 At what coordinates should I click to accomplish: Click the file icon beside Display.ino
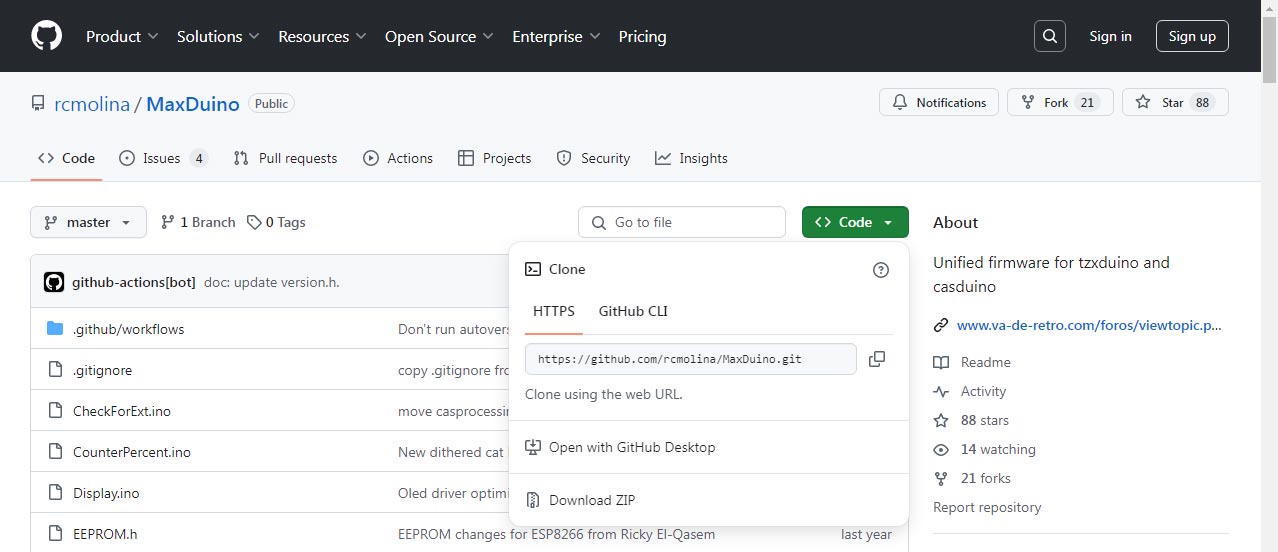tap(55, 493)
